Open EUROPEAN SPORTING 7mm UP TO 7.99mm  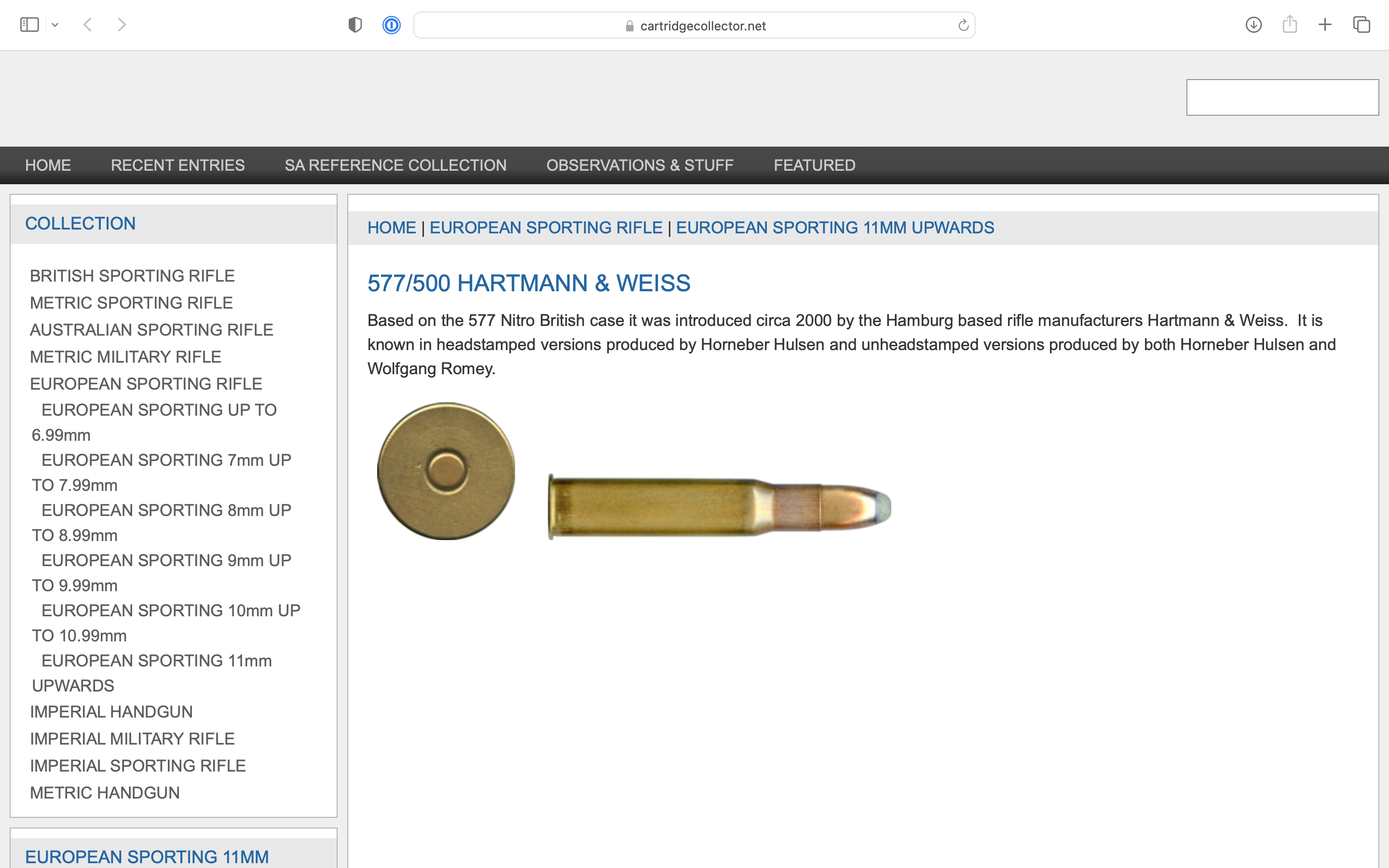(161, 473)
